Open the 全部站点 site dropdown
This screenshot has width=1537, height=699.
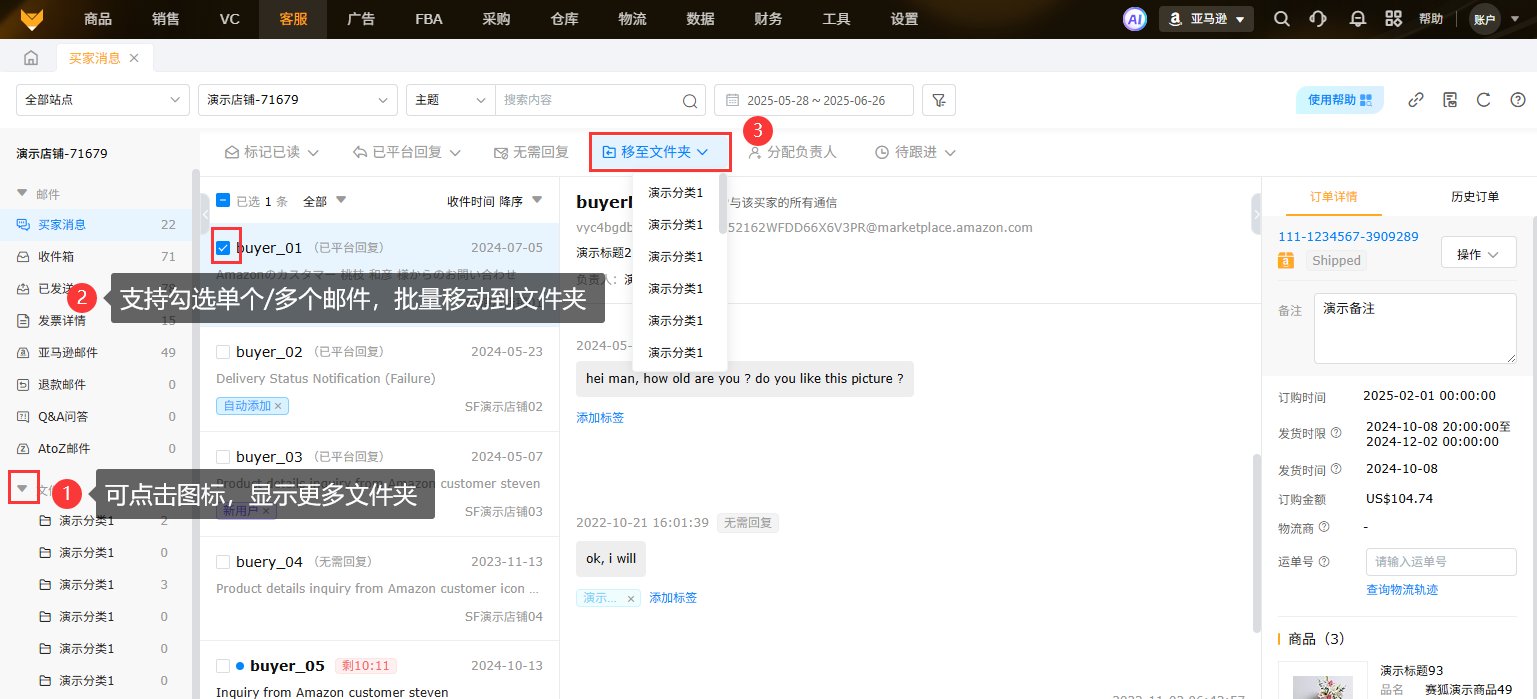(102, 100)
